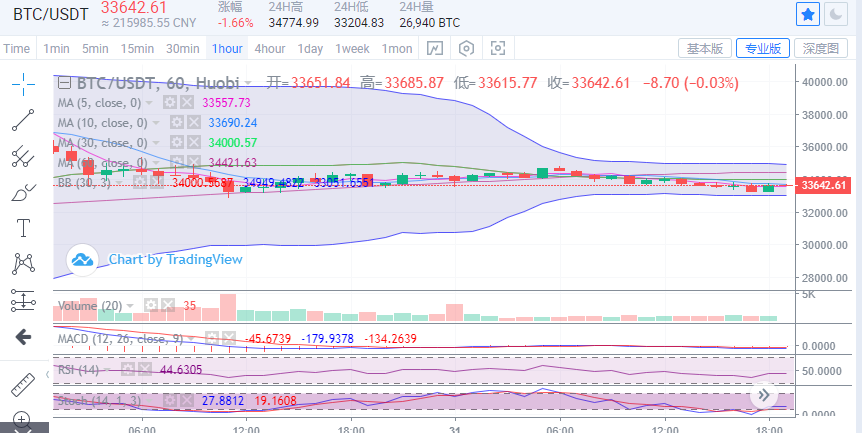The image size is (862, 433).
Task: Open the 深度图 depth chart button
Action: (x=821, y=48)
